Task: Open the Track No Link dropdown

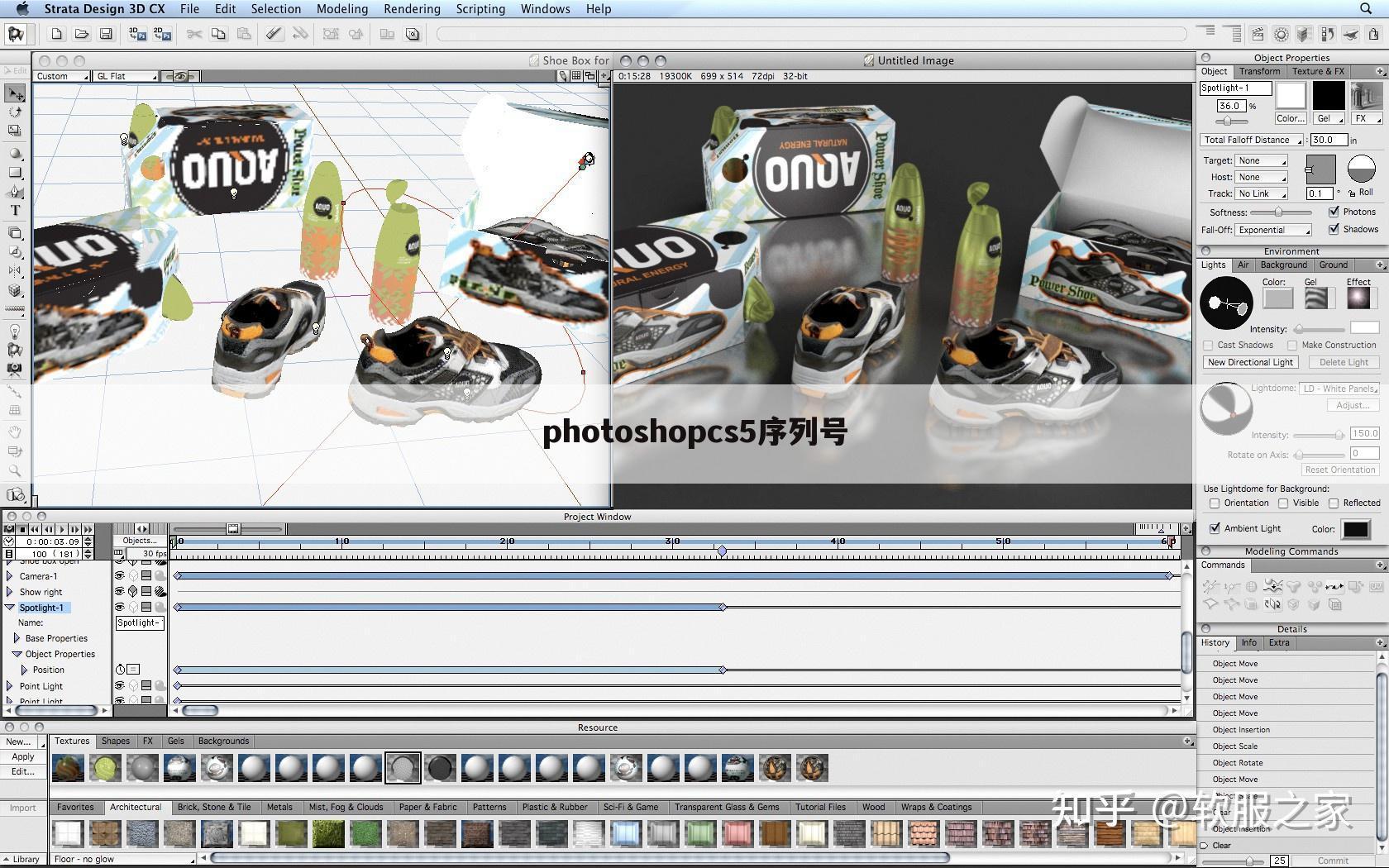Action: [x=1262, y=193]
